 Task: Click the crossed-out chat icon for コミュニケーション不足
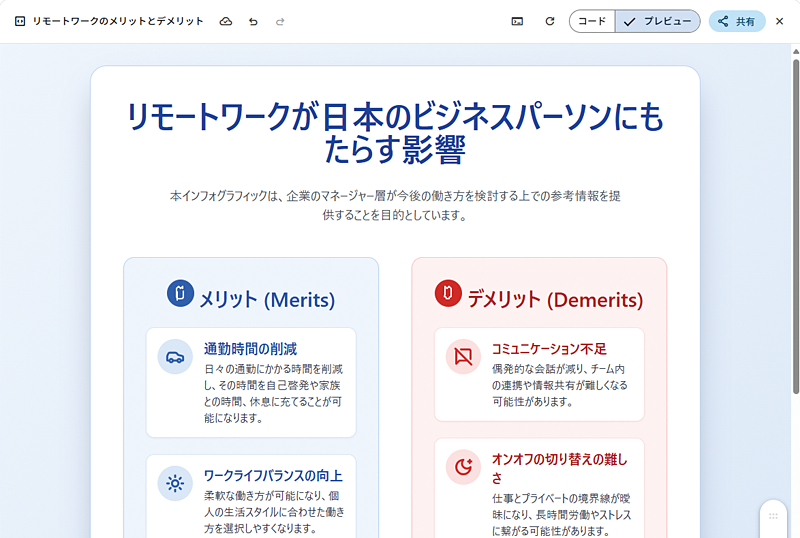[463, 356]
